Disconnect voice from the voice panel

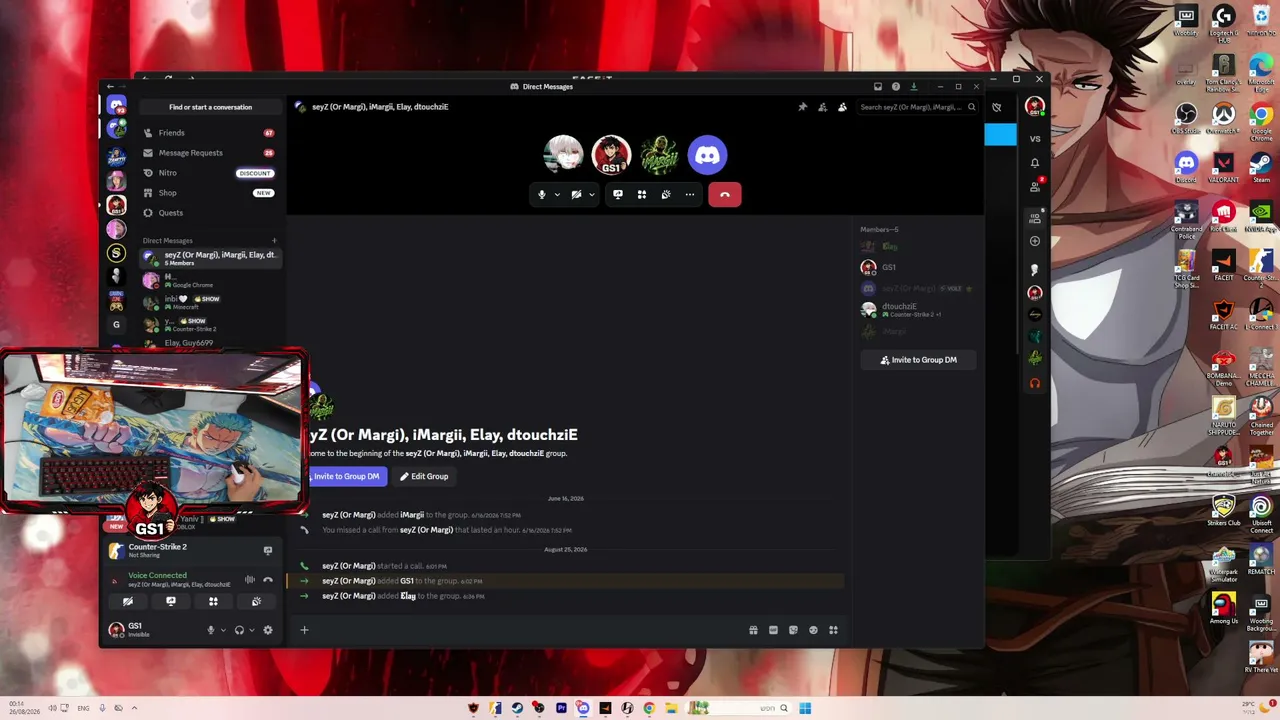267,580
